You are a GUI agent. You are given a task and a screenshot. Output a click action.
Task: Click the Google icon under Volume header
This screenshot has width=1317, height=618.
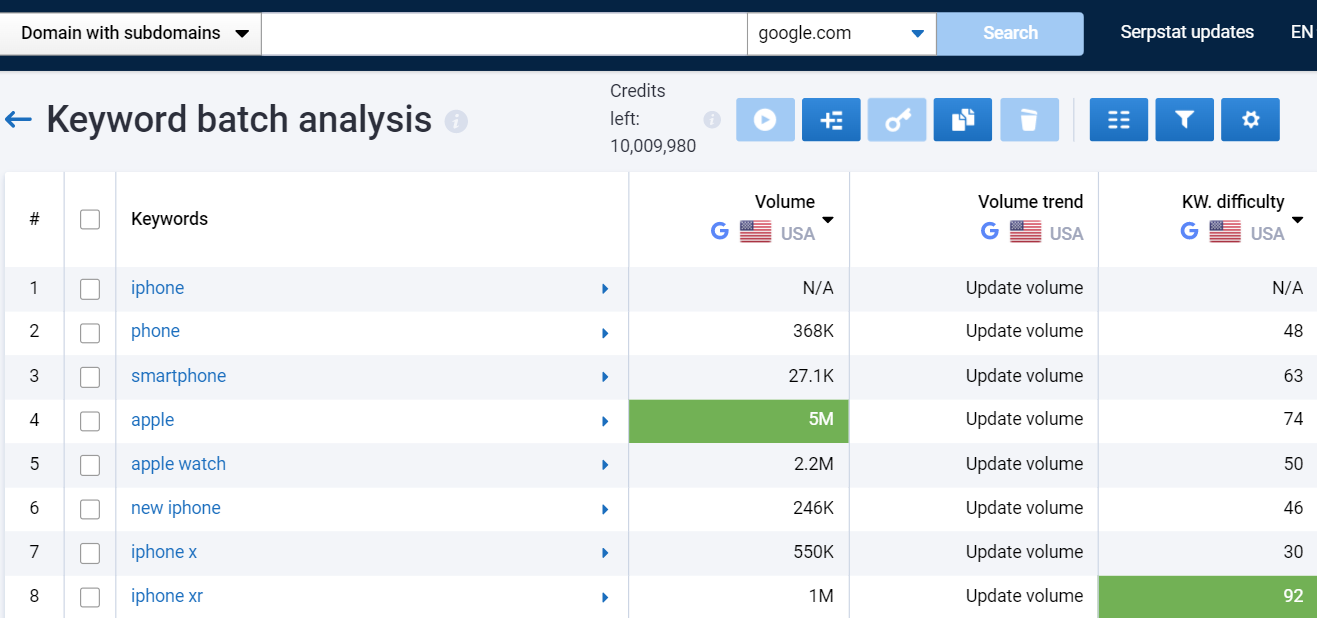pyautogui.click(x=720, y=232)
